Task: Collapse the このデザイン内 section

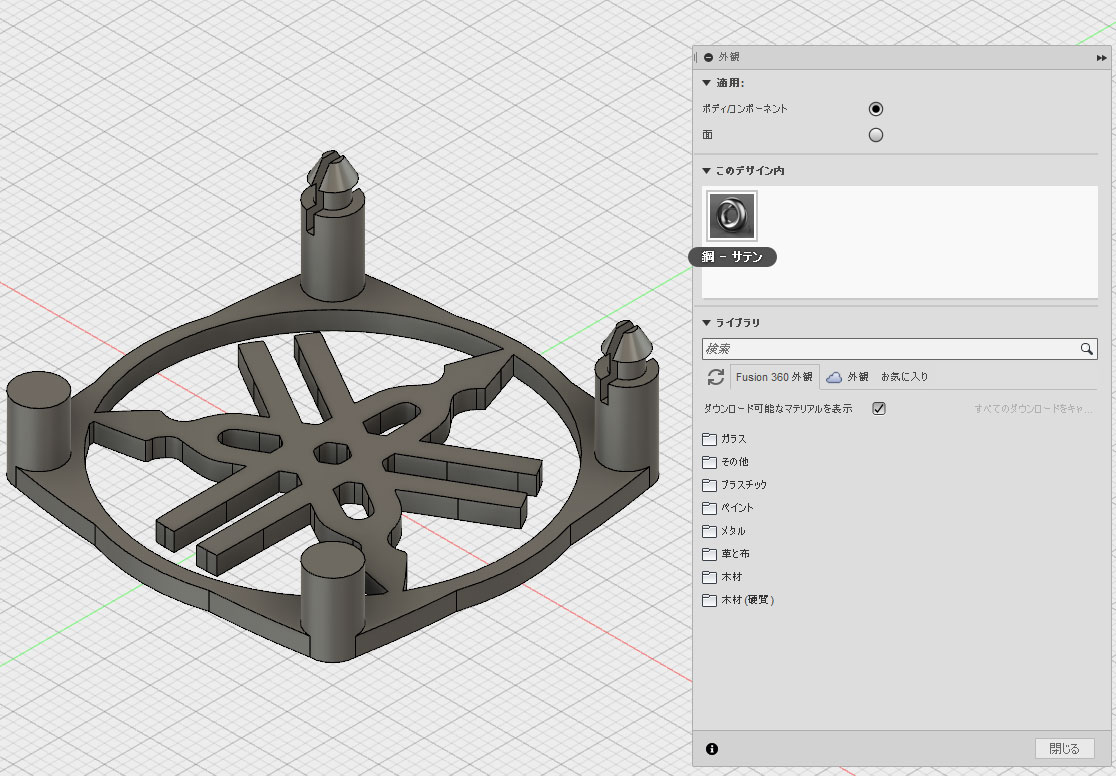Action: point(706,171)
